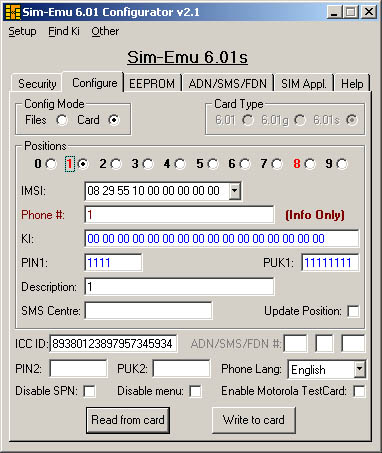The image size is (382, 453).
Task: Click the Read from card button
Action: click(x=128, y=420)
